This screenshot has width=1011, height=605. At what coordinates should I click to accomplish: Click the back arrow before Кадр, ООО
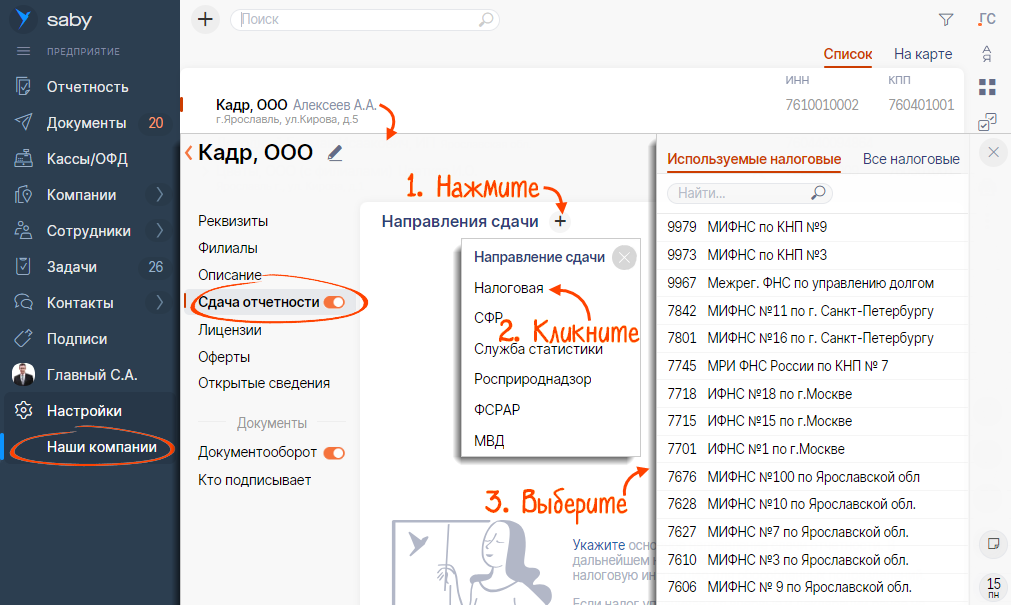click(x=188, y=153)
